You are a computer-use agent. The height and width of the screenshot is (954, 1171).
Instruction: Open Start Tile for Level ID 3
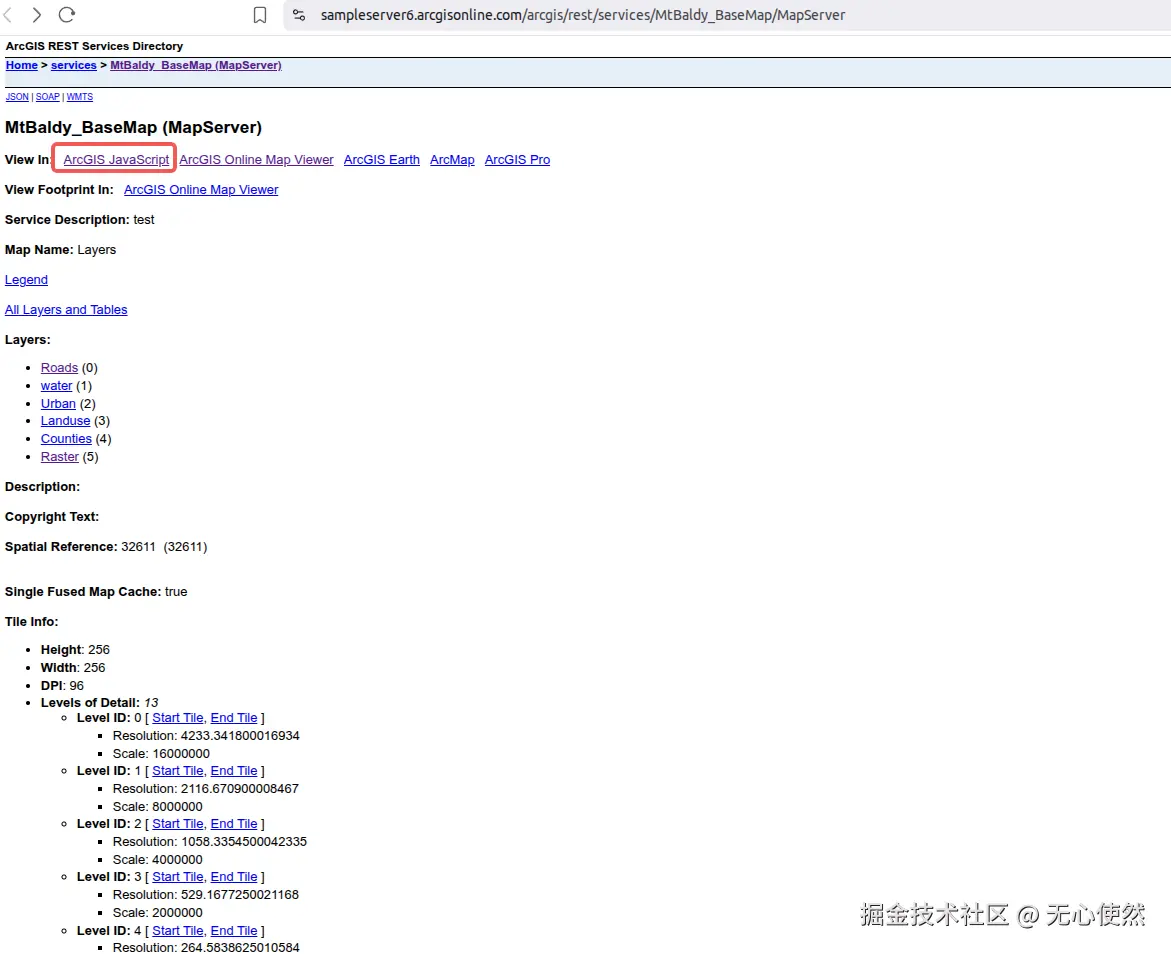click(178, 876)
